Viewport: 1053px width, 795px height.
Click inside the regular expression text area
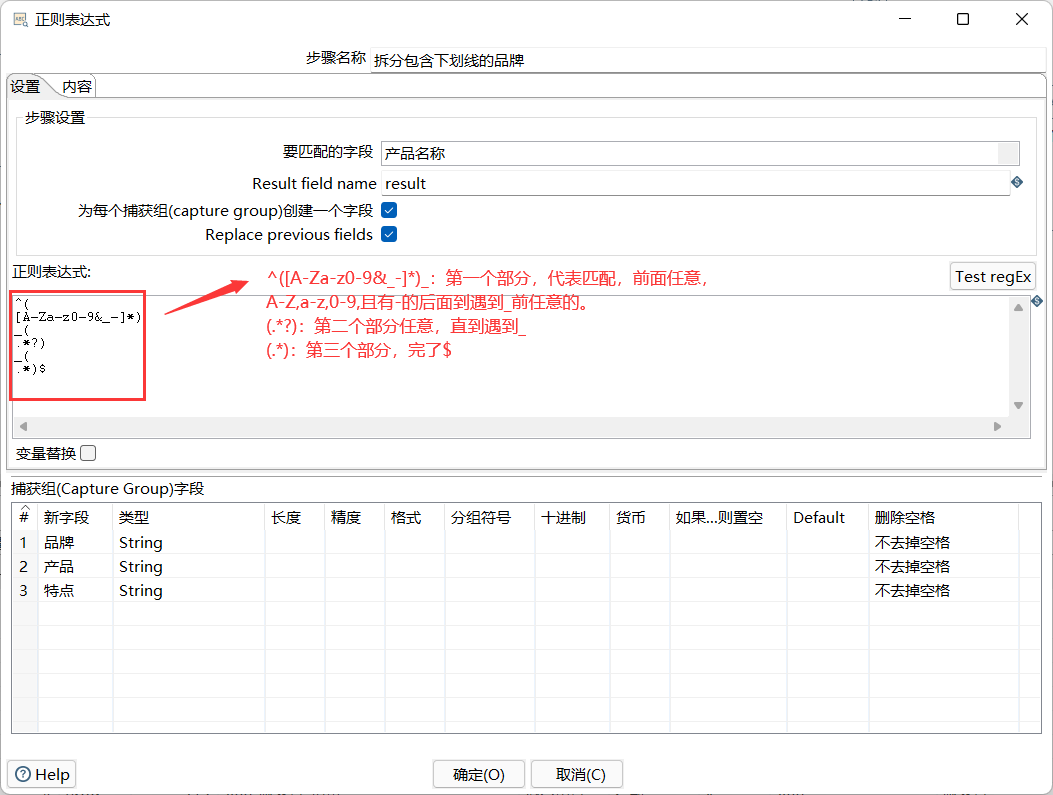coord(510,356)
